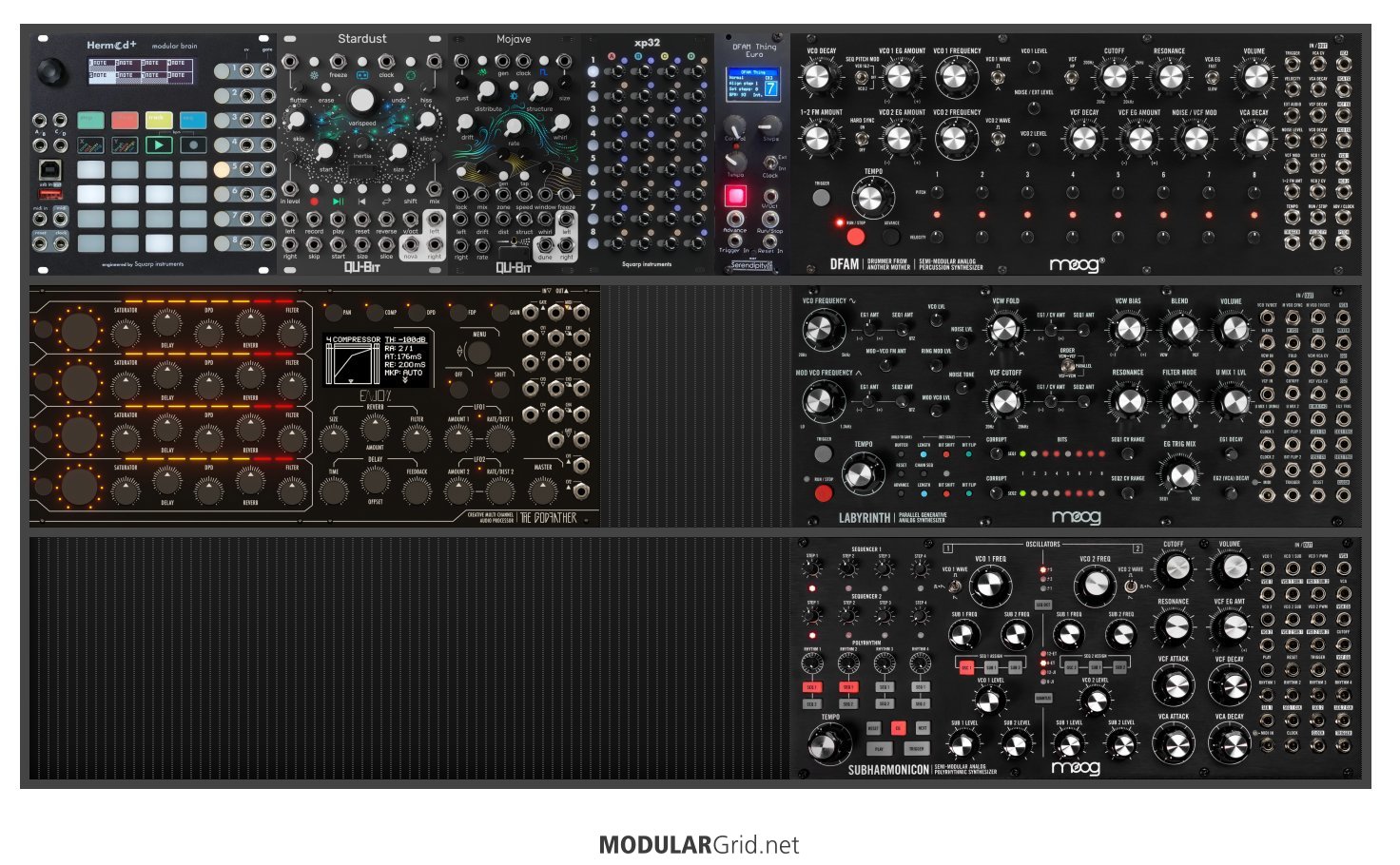Click the DFAM pitch knob for step 3
Viewport: 1400px width, 865px height.
(x=1027, y=192)
